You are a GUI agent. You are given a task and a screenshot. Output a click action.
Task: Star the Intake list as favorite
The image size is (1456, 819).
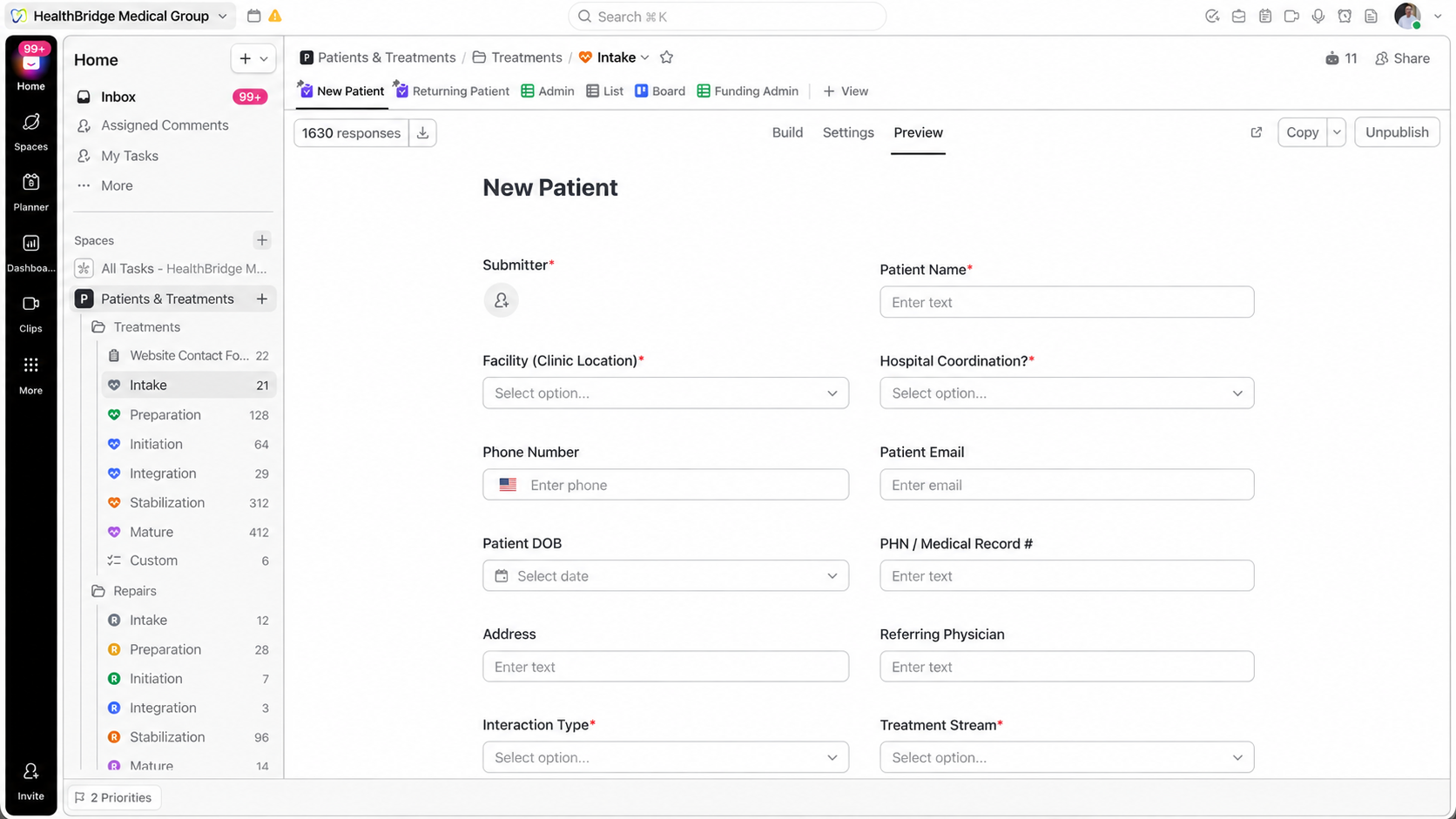(666, 57)
